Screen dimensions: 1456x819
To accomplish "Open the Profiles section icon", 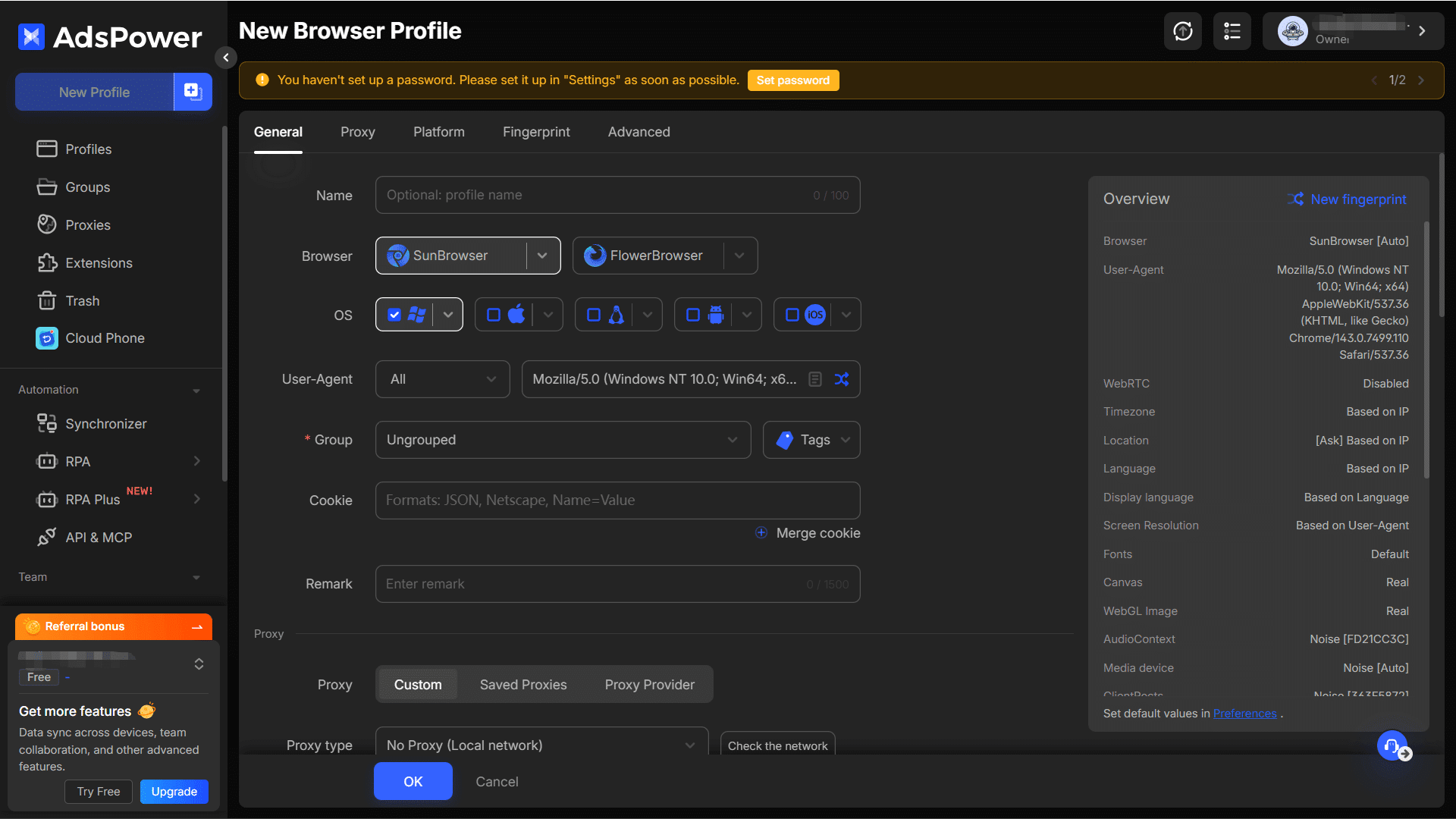I will [47, 149].
